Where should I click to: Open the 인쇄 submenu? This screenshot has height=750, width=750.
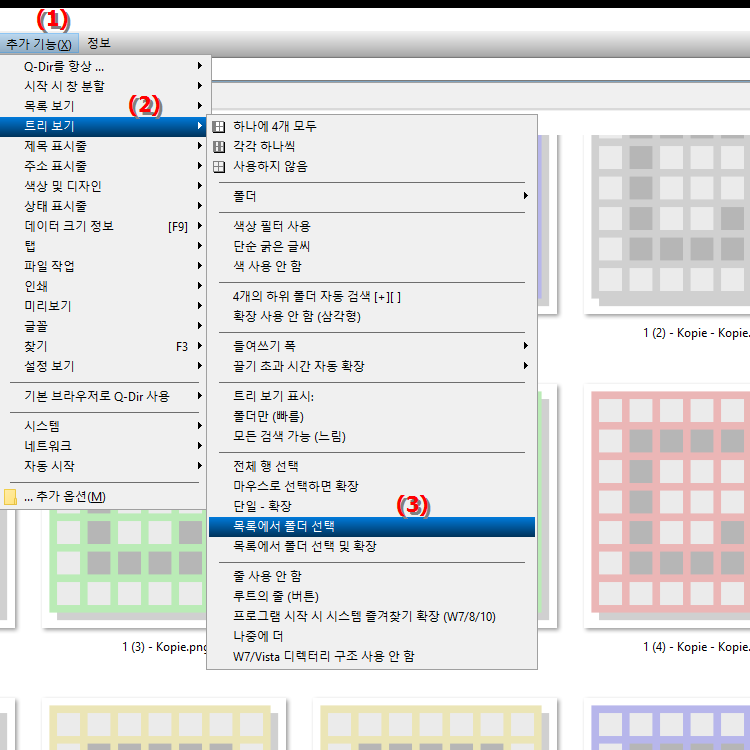pyautogui.click(x=103, y=286)
